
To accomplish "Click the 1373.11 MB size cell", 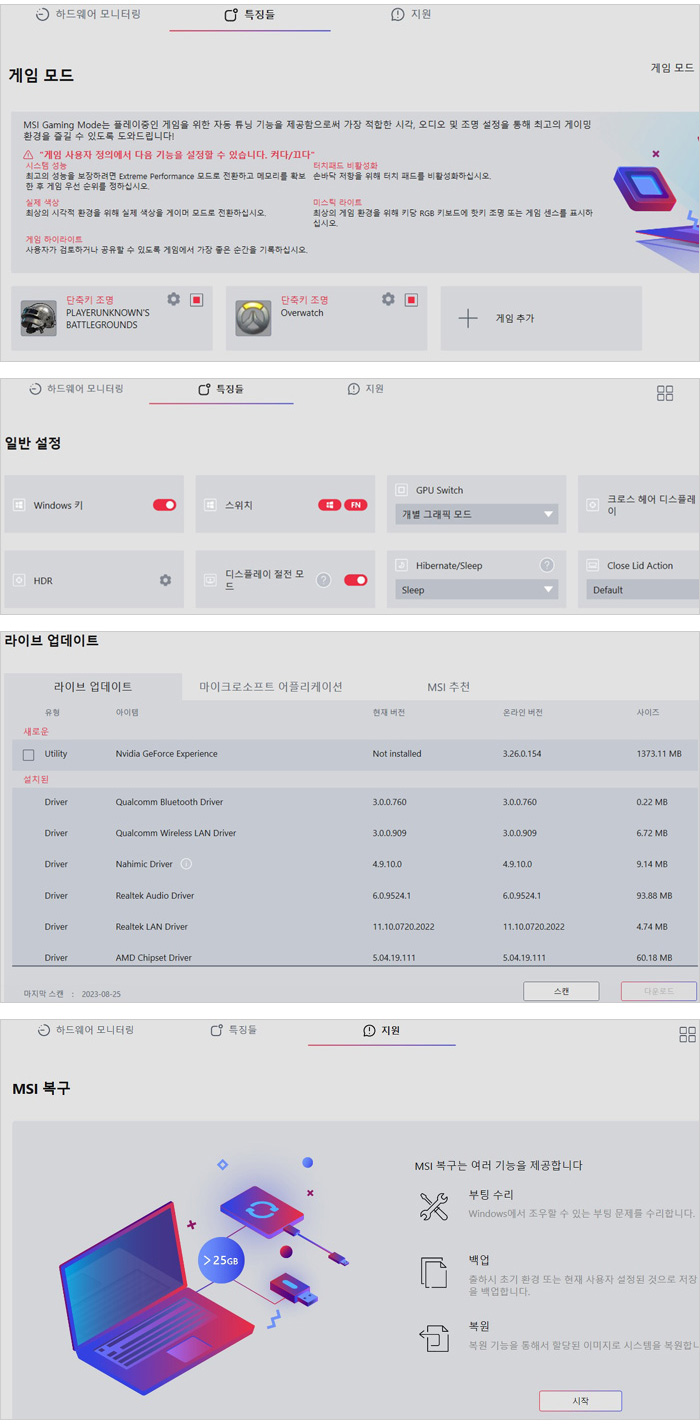I will (659, 754).
